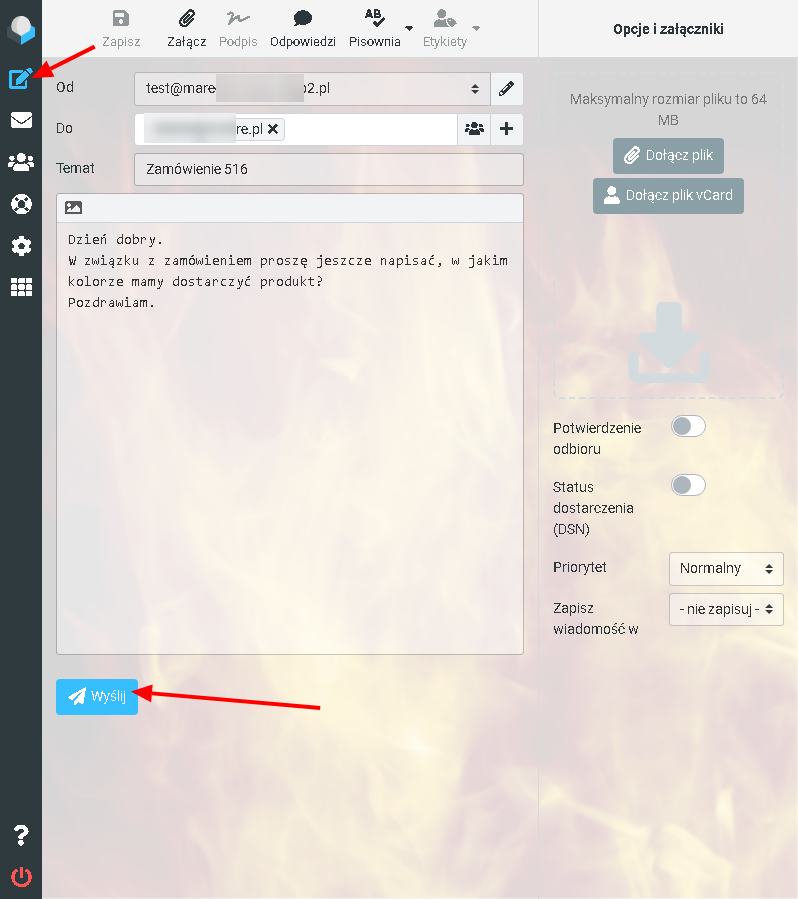Click the Temat subject input field
The image size is (798, 899).
pos(328,169)
